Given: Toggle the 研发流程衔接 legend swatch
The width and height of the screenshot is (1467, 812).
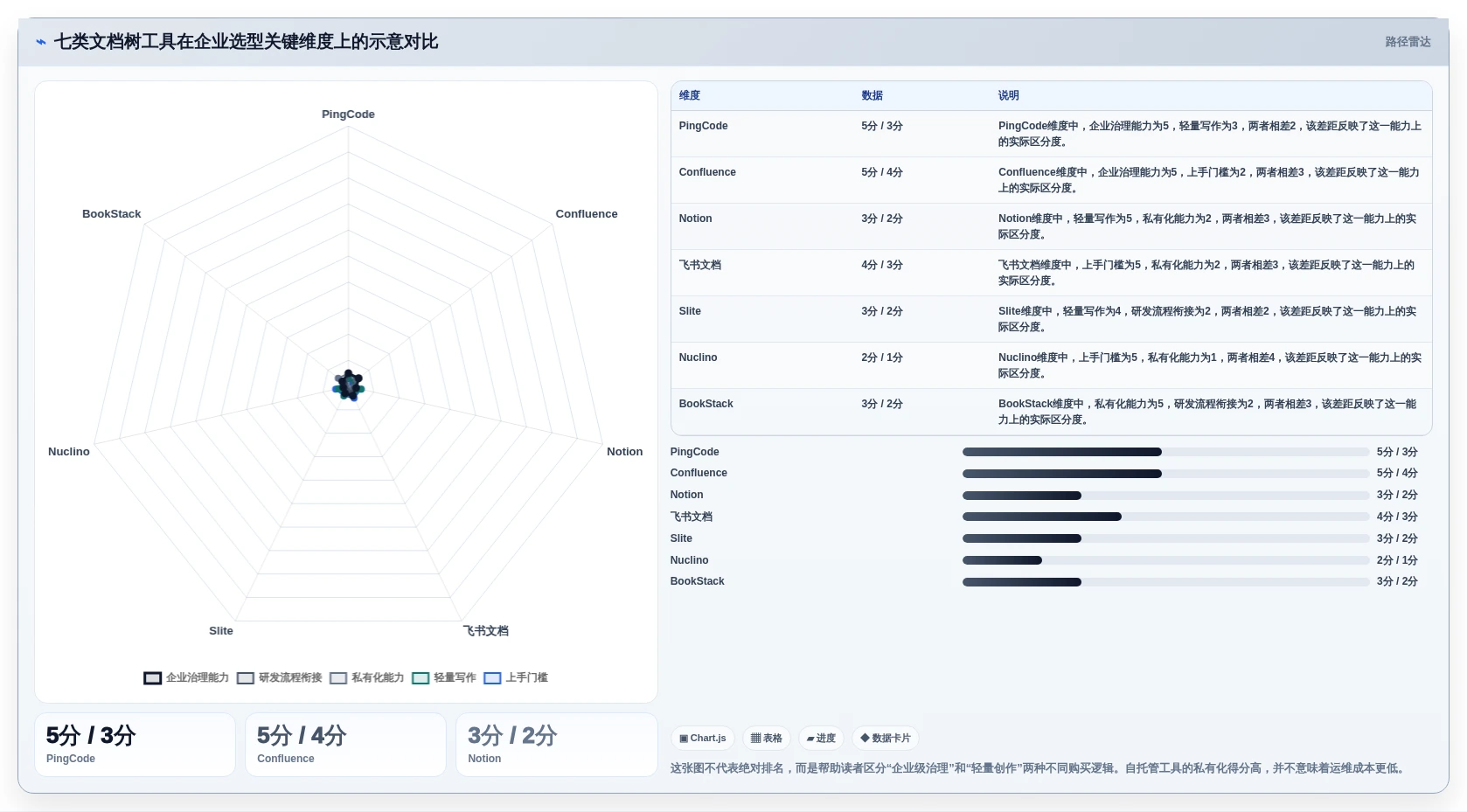Looking at the screenshot, I should click(x=246, y=678).
